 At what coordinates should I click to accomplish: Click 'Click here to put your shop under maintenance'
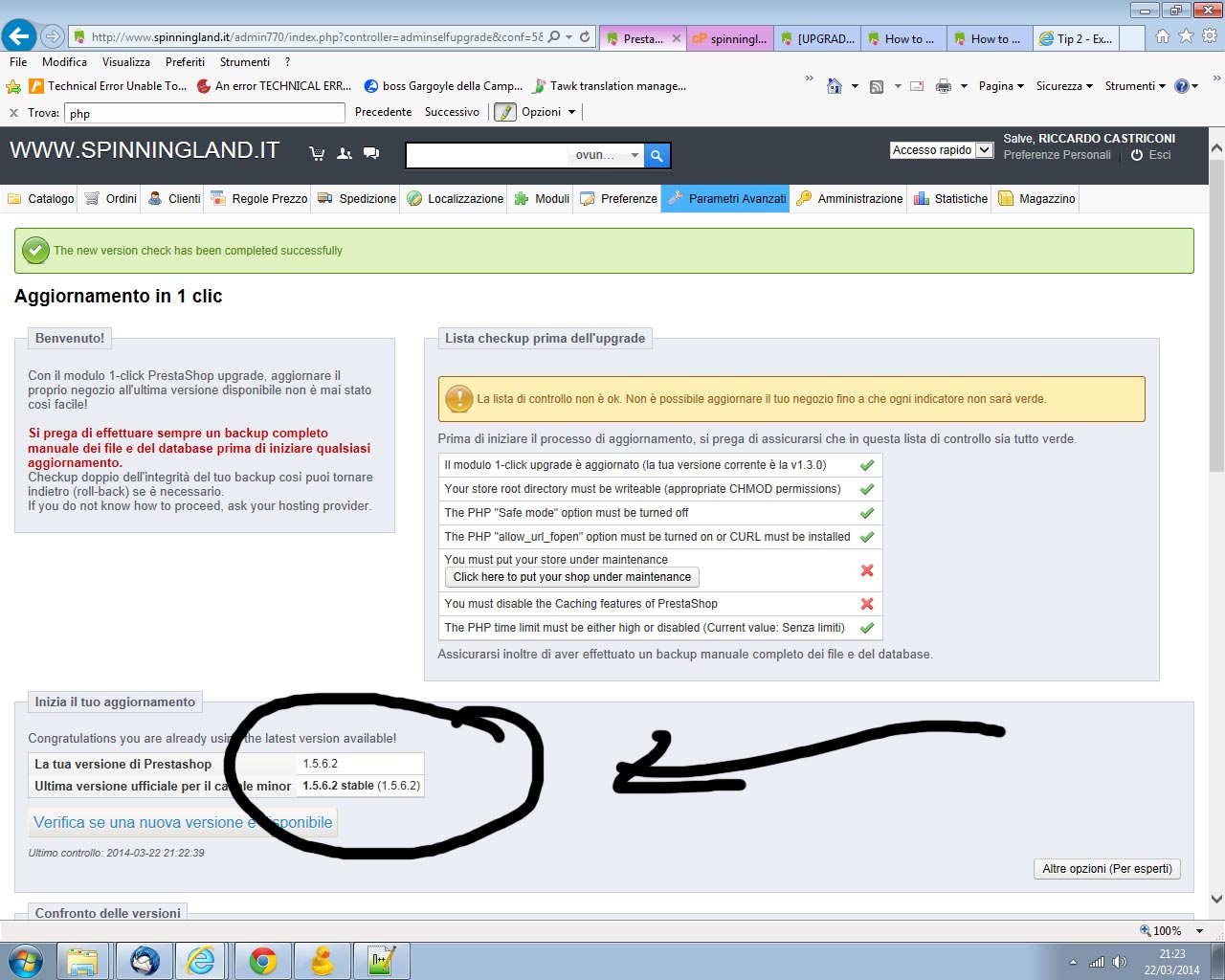pos(572,577)
